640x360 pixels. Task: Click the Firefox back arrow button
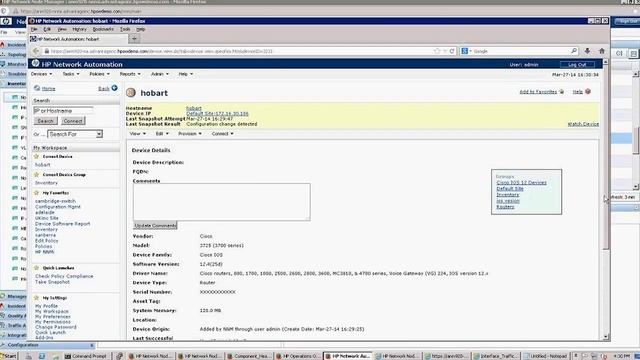tap(36, 51)
